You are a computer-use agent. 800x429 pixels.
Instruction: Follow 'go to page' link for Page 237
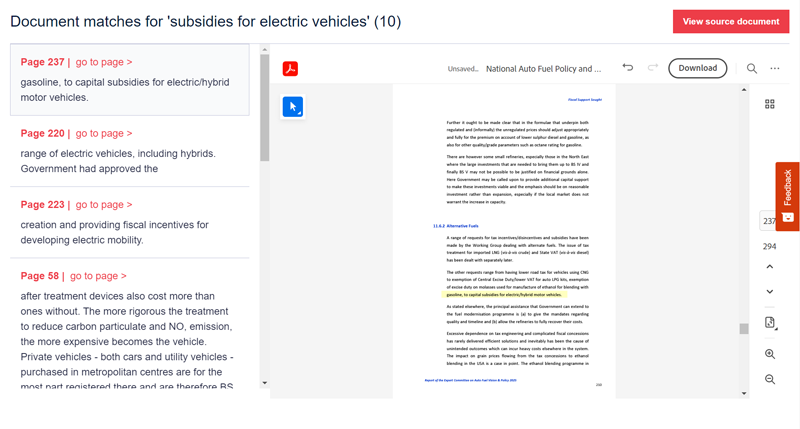[104, 62]
